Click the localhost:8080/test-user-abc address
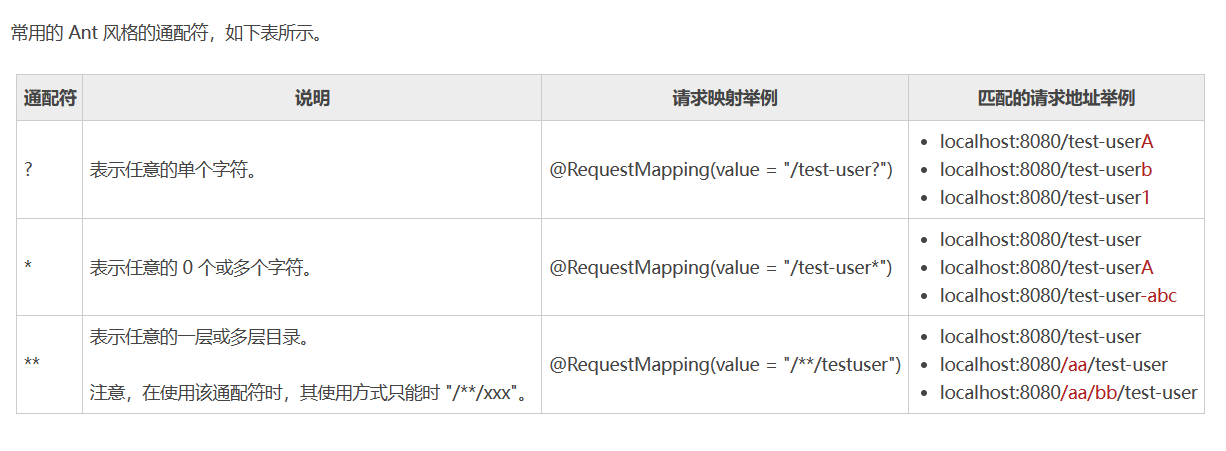The image size is (1226, 451). tap(1058, 295)
